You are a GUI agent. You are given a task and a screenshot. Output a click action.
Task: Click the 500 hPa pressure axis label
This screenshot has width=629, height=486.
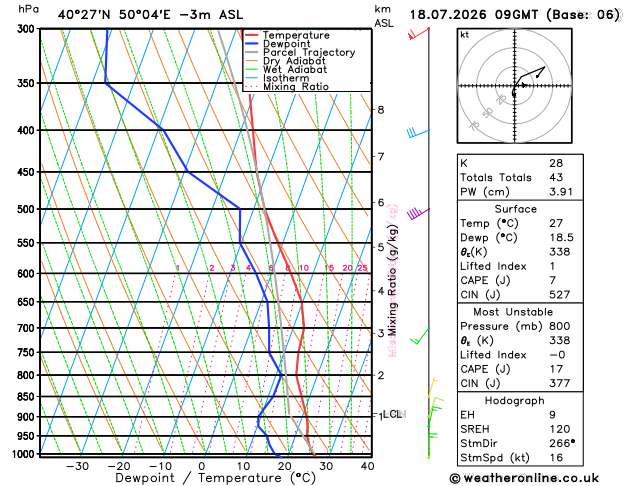click(x=28, y=209)
